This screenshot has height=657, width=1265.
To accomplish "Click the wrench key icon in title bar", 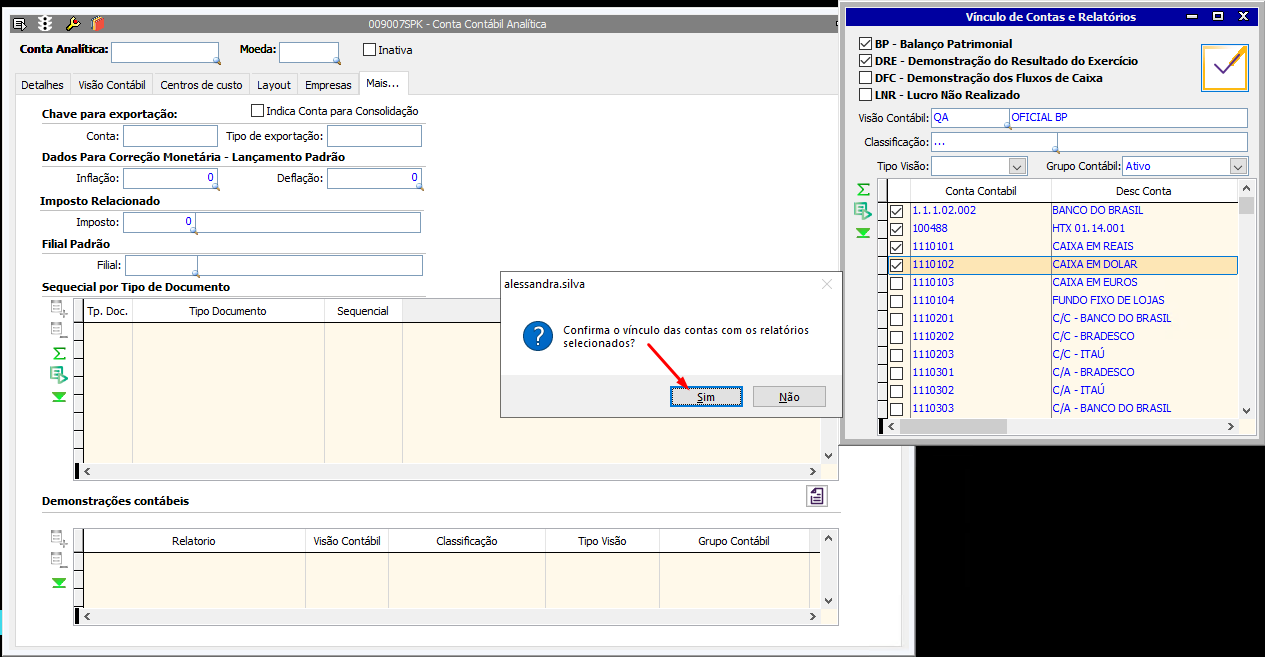I will click(72, 23).
